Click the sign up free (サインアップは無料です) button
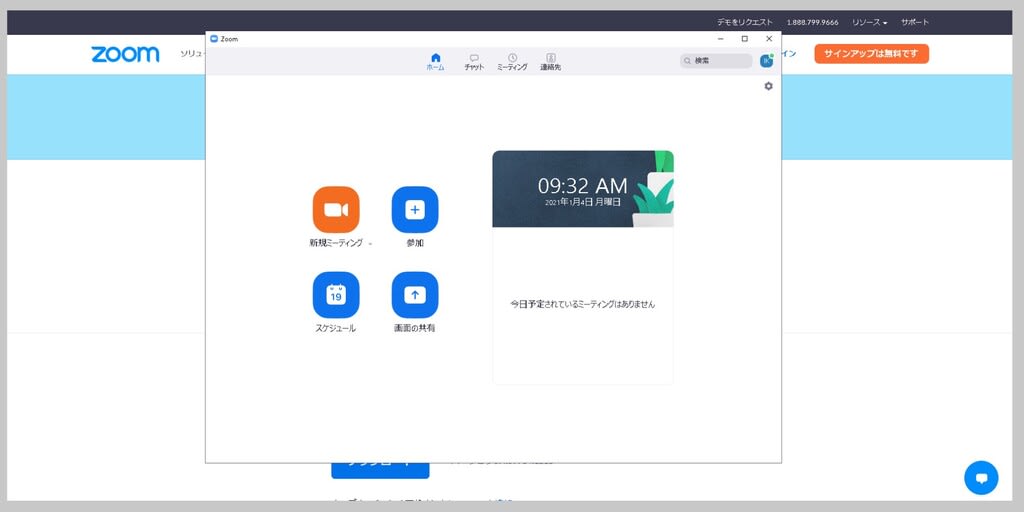The width and height of the screenshot is (1024, 512). pos(871,54)
